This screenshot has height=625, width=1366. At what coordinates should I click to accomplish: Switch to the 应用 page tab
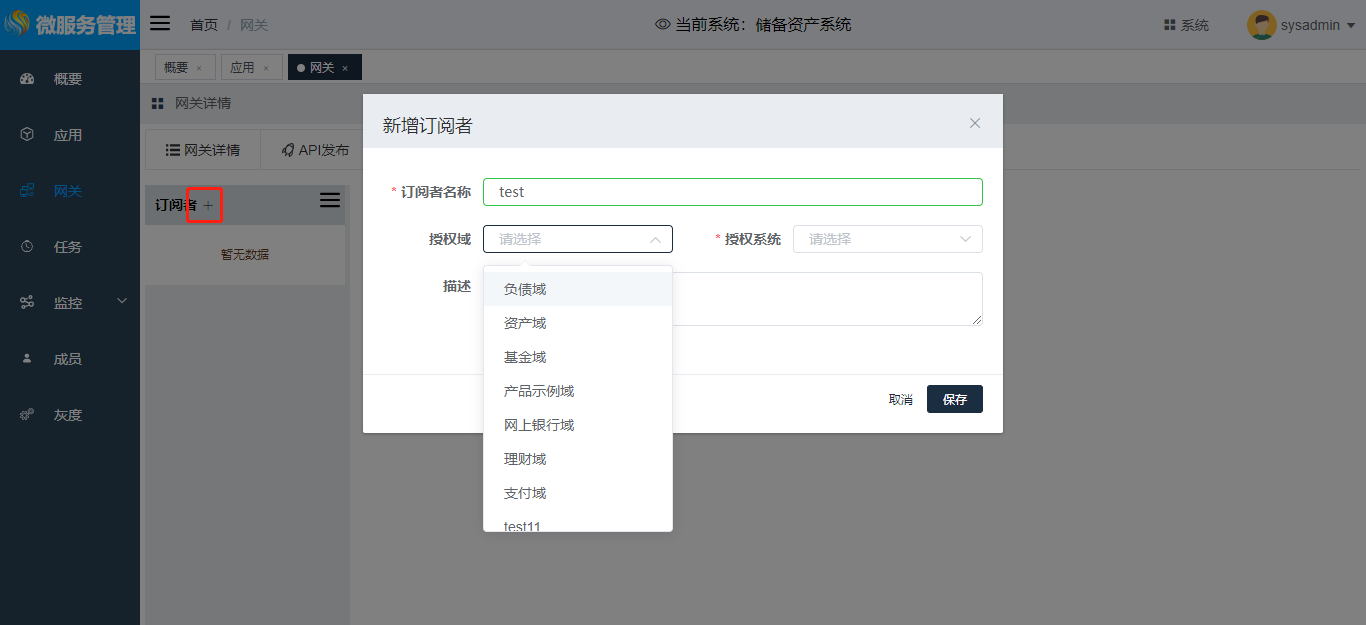pyautogui.click(x=242, y=67)
